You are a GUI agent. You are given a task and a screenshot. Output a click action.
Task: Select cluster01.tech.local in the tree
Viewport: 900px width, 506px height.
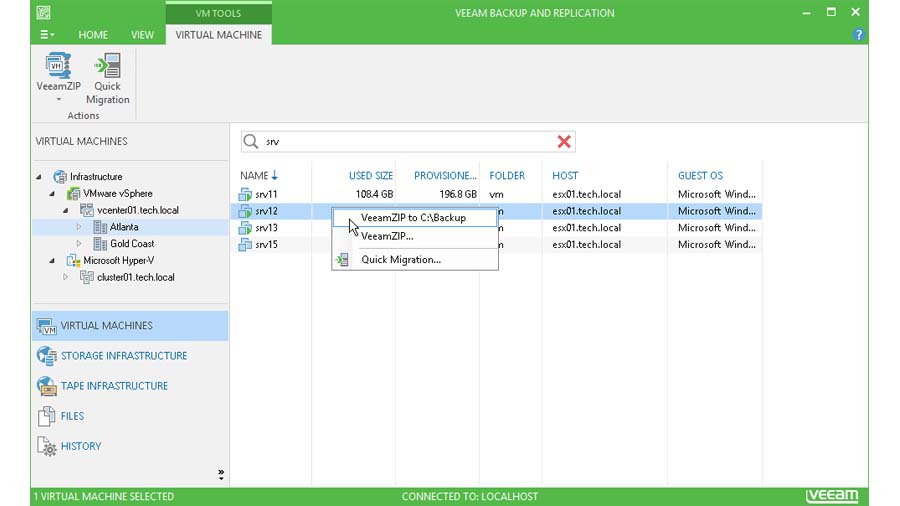(135, 277)
